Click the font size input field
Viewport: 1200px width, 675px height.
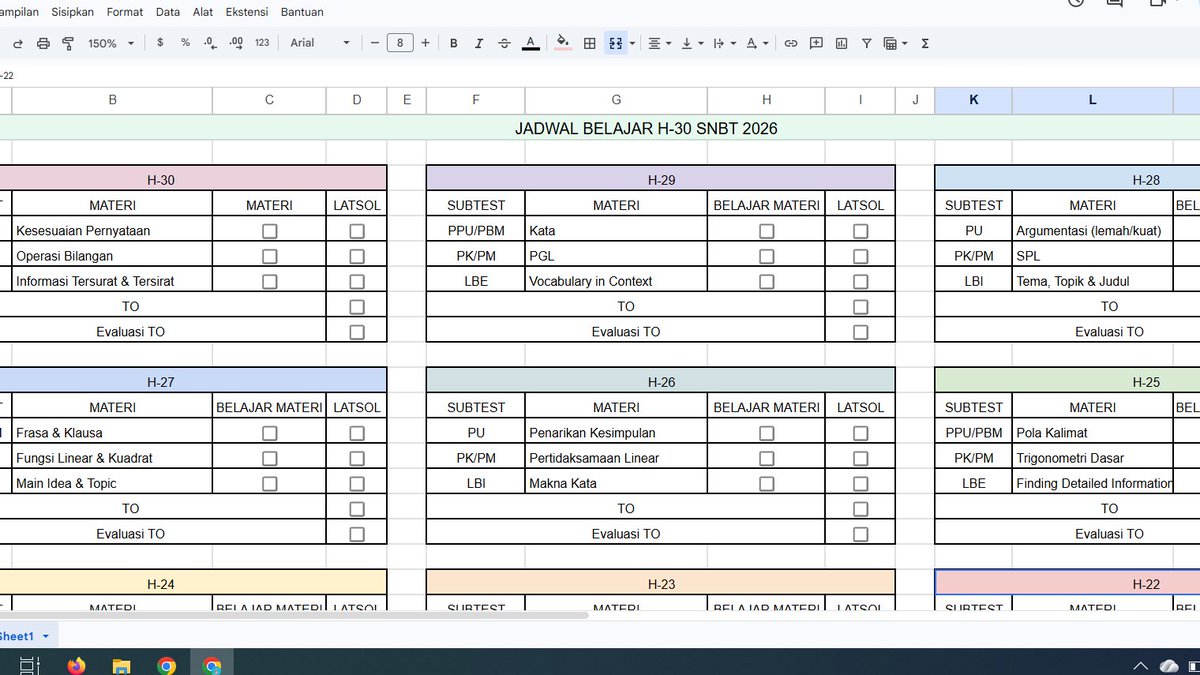pyautogui.click(x=400, y=43)
